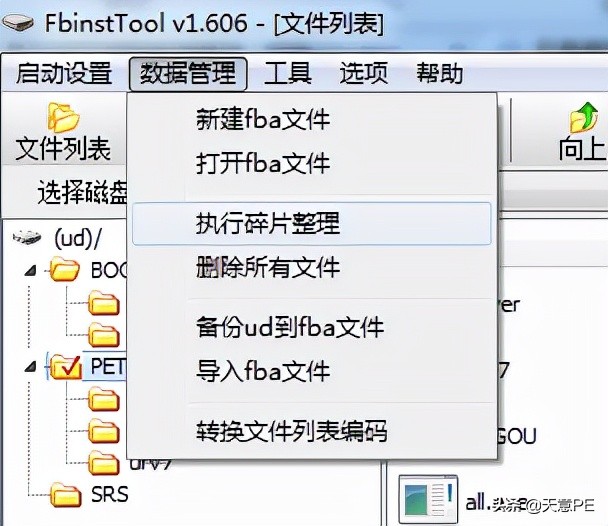Select 执行碎片整理 menu entry
608x526 pixels.
click(311, 223)
